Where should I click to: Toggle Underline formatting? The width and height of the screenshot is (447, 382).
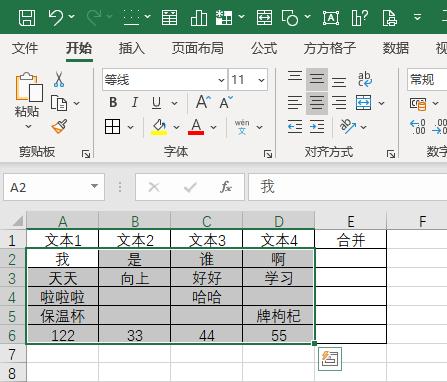pos(156,103)
